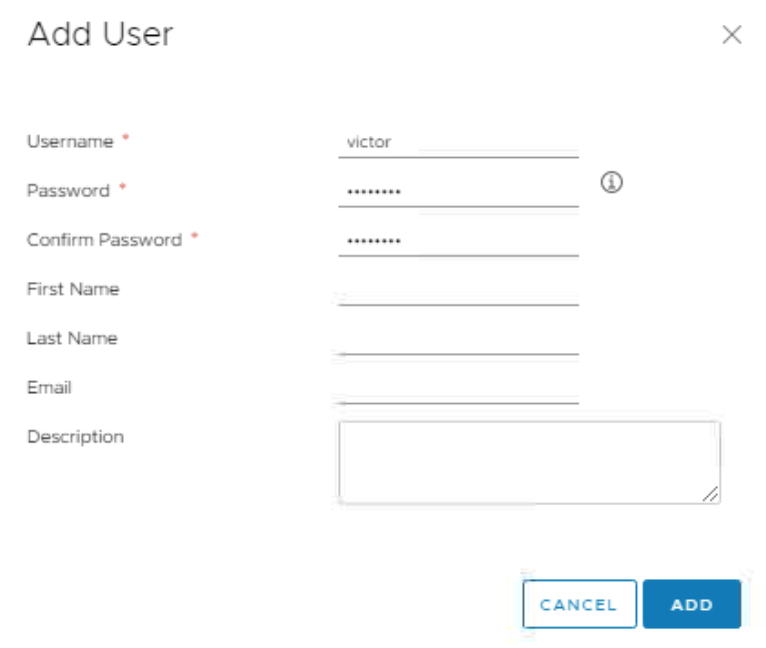Select the Email input field
The image size is (766, 648).
tap(458, 389)
